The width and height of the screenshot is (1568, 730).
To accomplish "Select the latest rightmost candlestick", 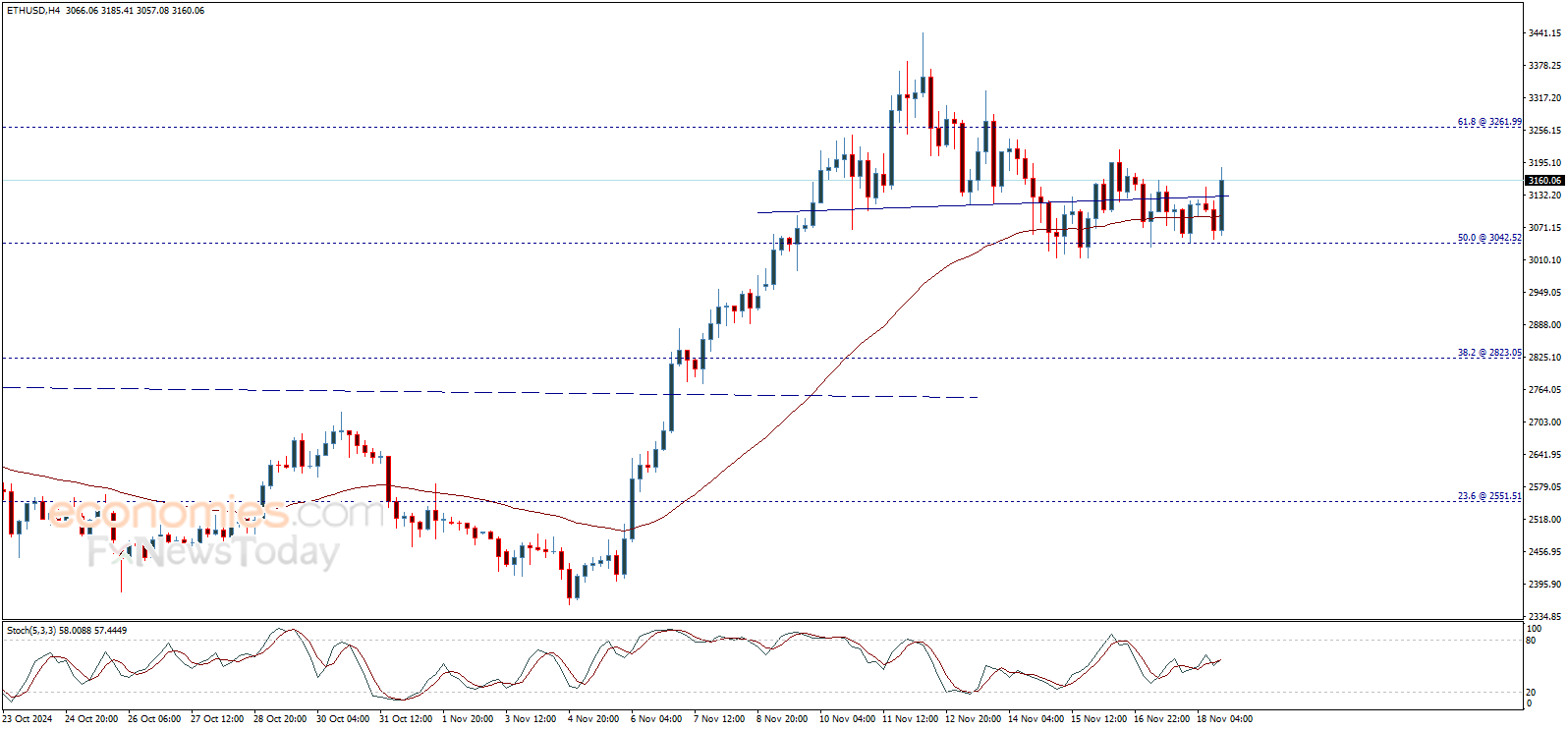I will 1221,204.
